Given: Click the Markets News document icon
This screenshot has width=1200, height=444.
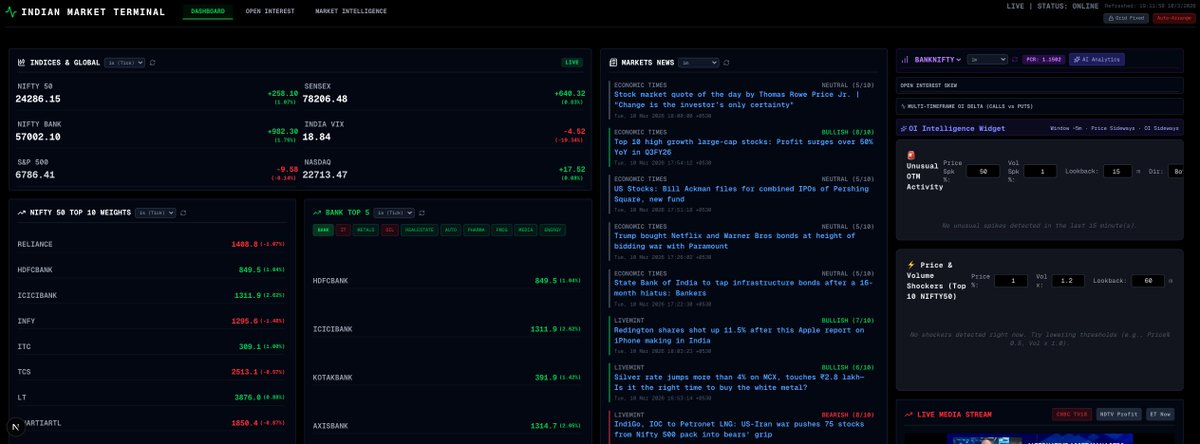Looking at the screenshot, I should pos(613,62).
